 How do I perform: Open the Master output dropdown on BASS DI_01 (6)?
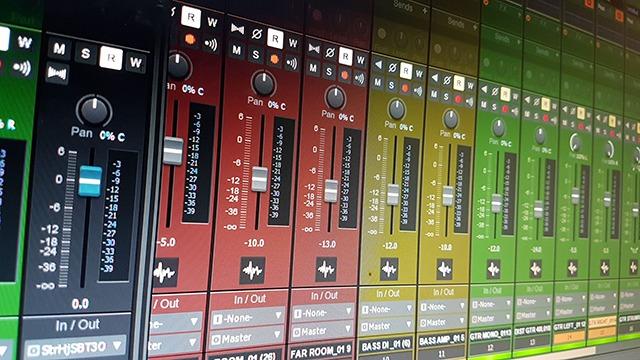(386, 326)
